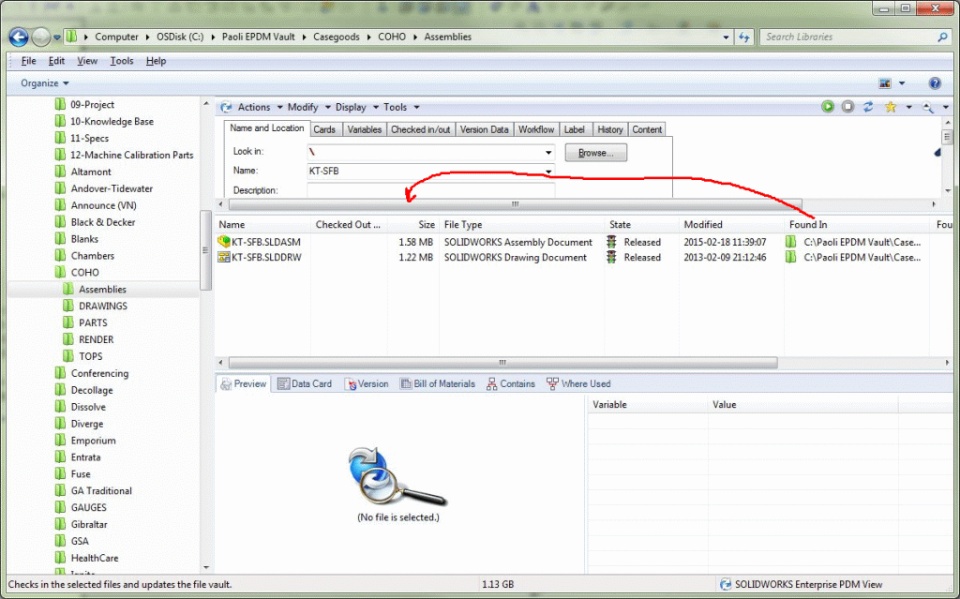Open the view options dropdown arrow
Image resolution: width=960 pixels, height=599 pixels.
[902, 83]
